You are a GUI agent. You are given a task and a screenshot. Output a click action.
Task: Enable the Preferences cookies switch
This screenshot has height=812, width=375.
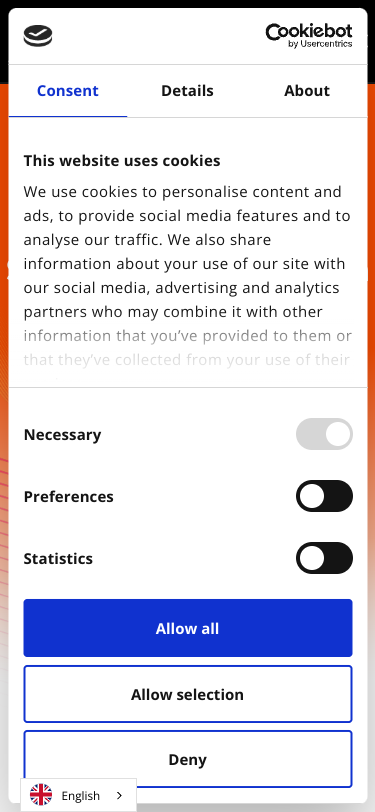[x=324, y=496]
